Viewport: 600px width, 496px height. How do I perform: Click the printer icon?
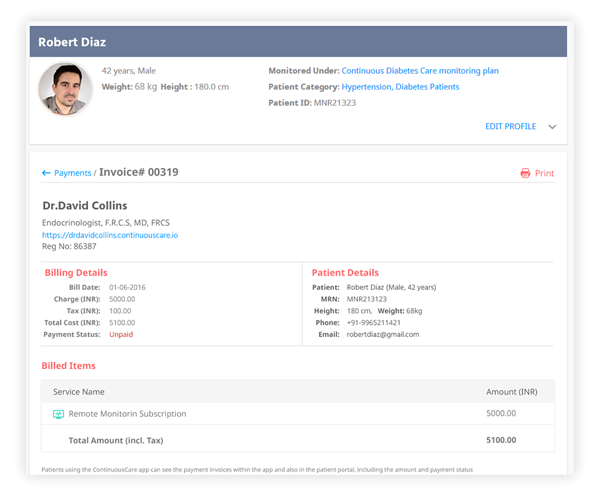(x=525, y=173)
